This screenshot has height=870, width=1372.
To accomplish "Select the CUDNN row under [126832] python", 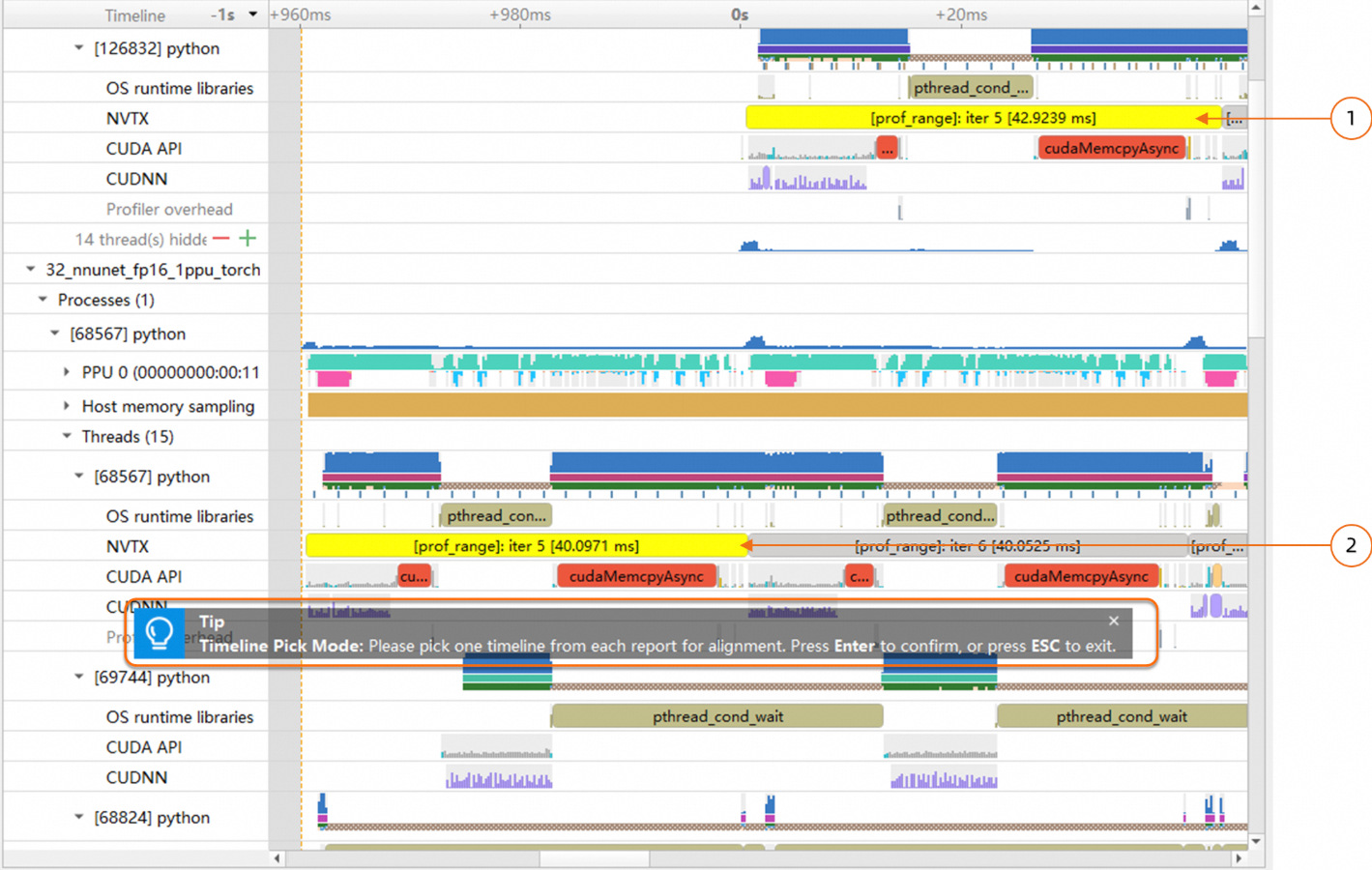I will click(x=135, y=179).
